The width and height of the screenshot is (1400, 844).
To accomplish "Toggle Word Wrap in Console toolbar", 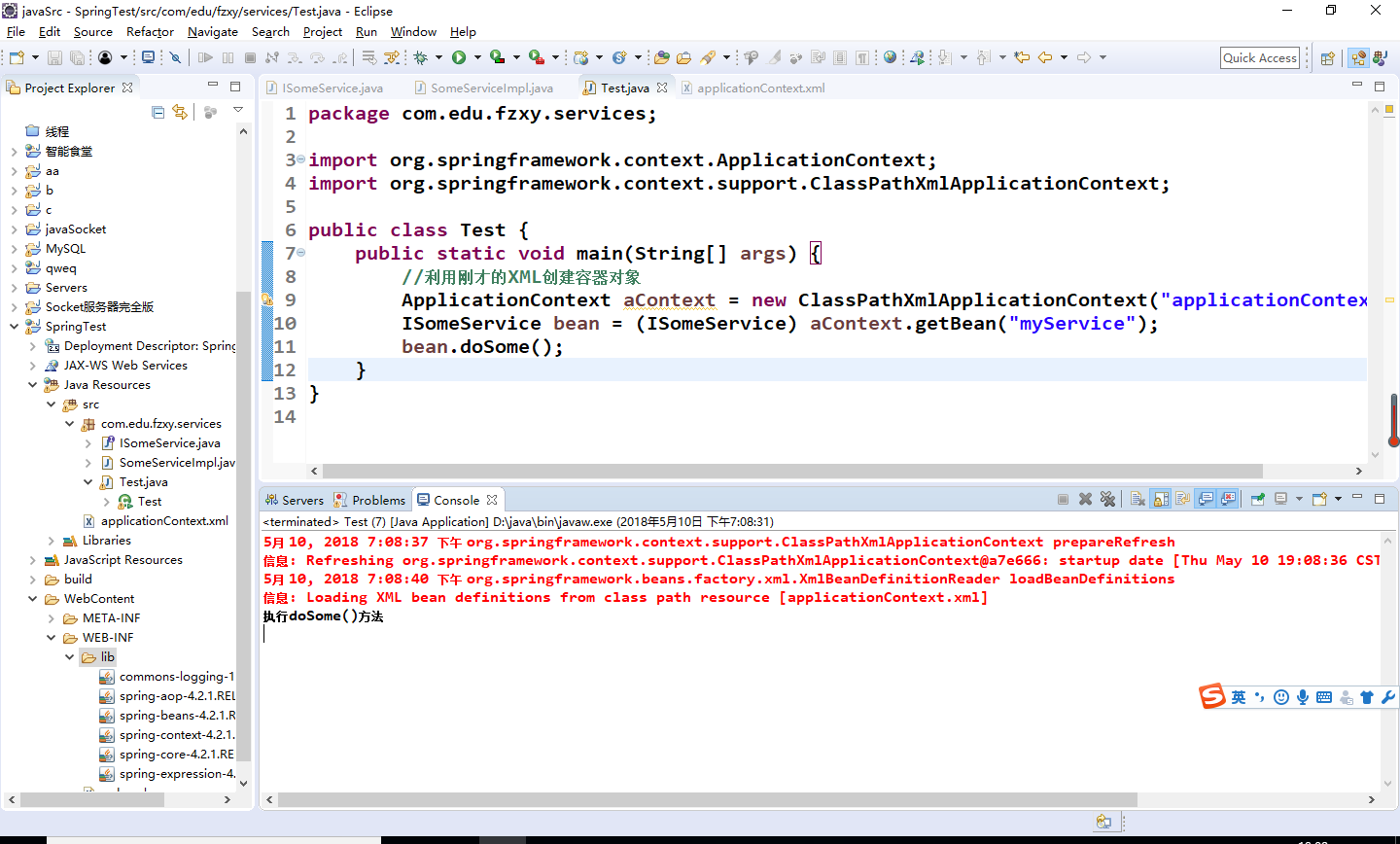I will 1183,499.
